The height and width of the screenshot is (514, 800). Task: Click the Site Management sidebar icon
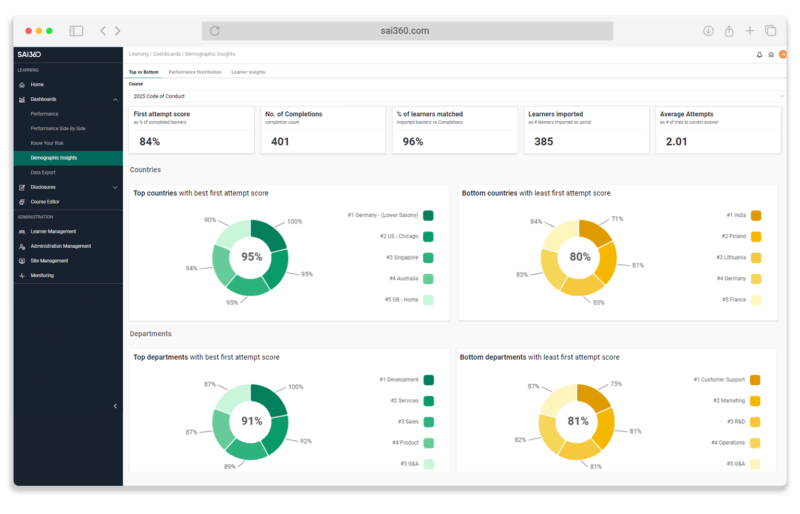[x=22, y=260]
